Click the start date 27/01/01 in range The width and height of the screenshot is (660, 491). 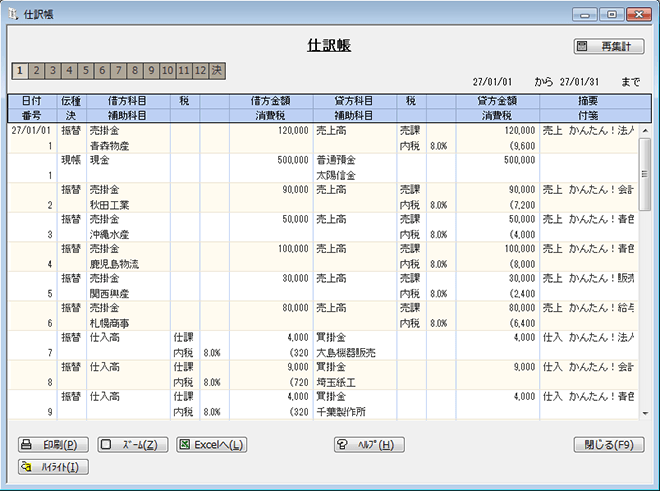tap(492, 82)
